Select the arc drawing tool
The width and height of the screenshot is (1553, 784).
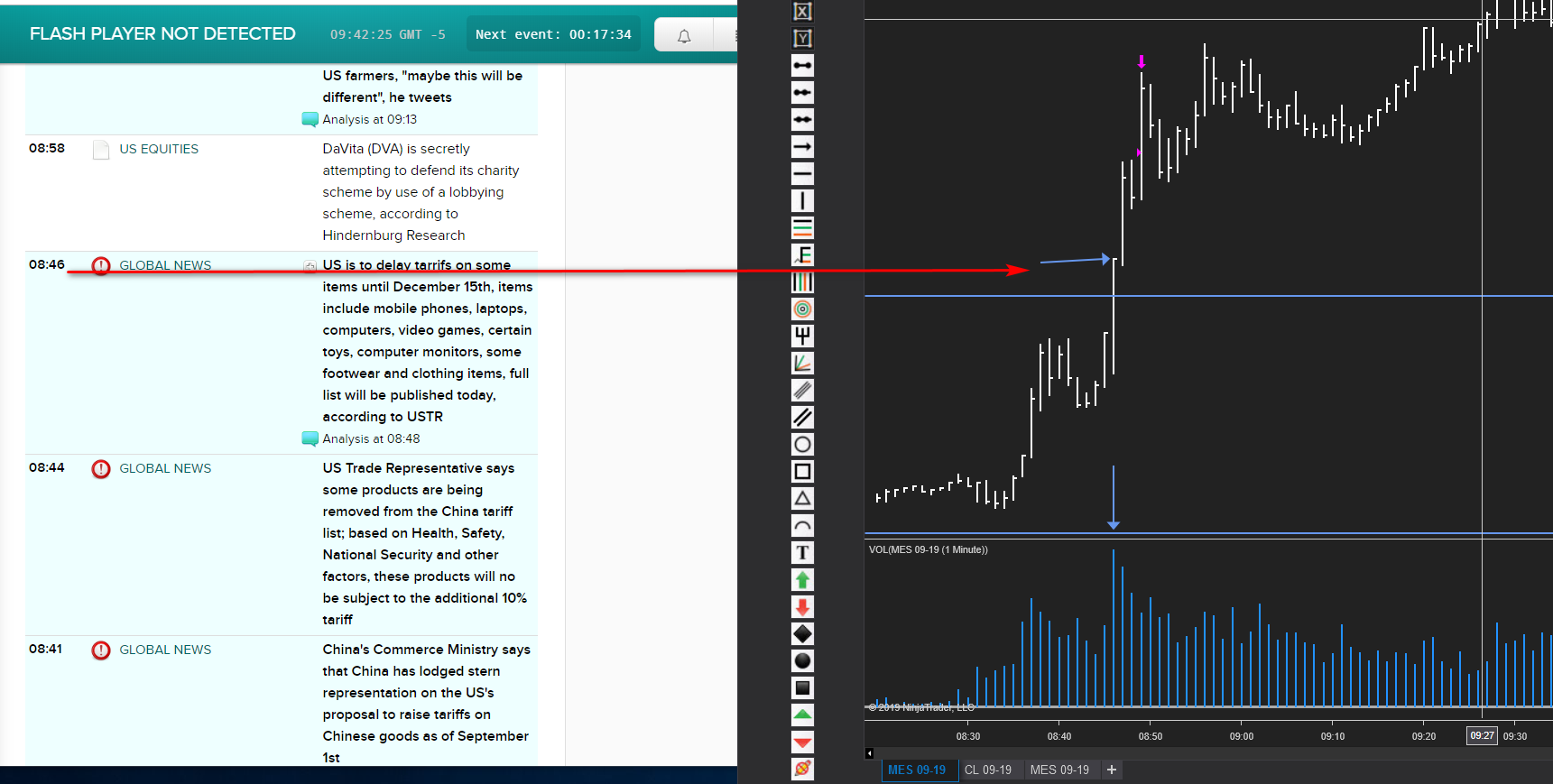(x=802, y=525)
